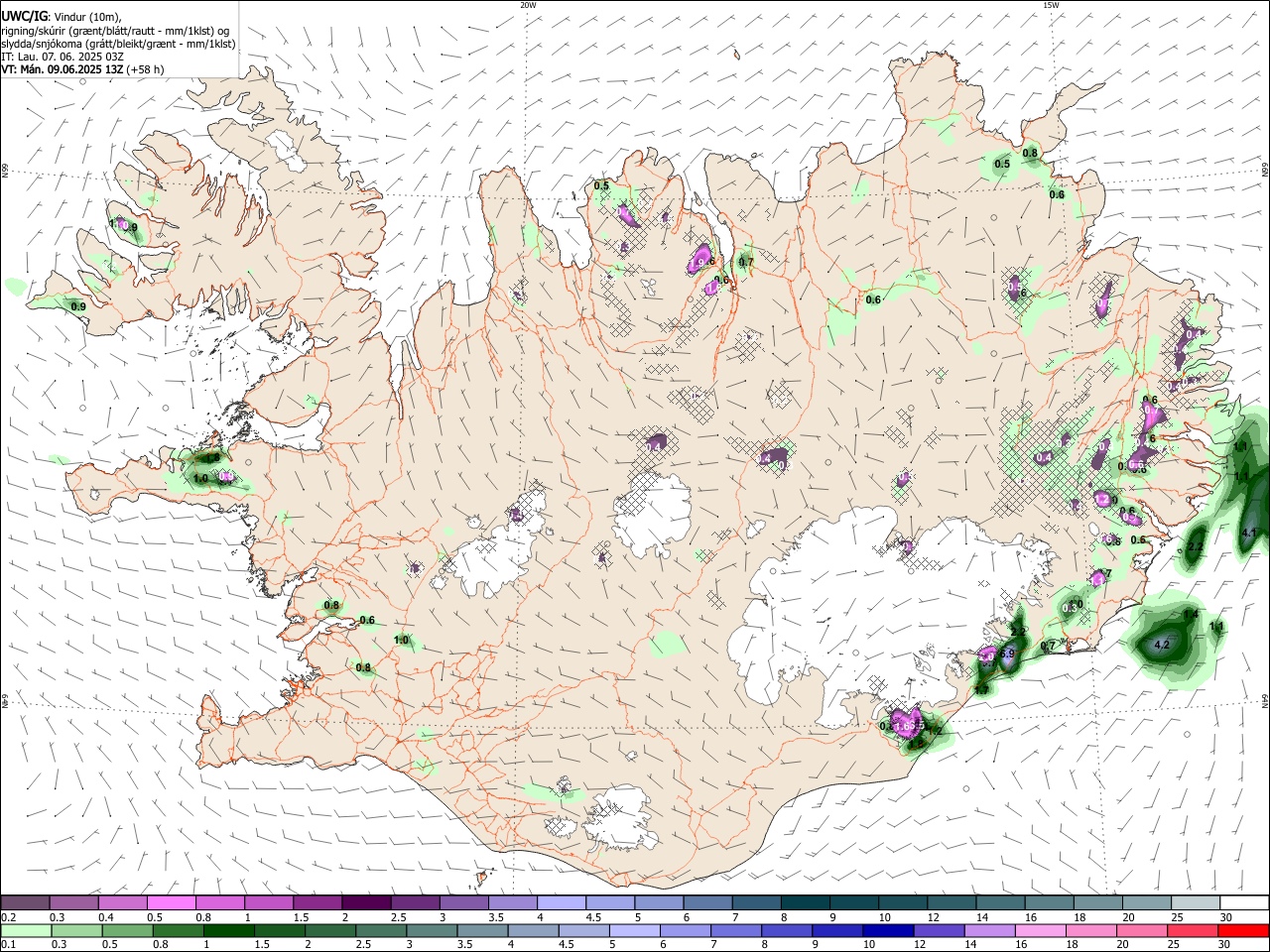Select the darkest purple upper swatch between 2 and 2.5

366,902
